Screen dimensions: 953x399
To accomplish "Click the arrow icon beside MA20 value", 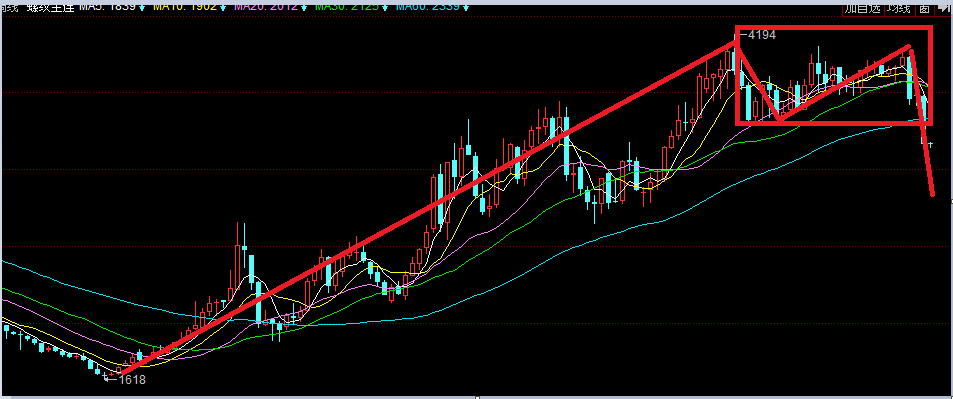I will (x=305, y=7).
